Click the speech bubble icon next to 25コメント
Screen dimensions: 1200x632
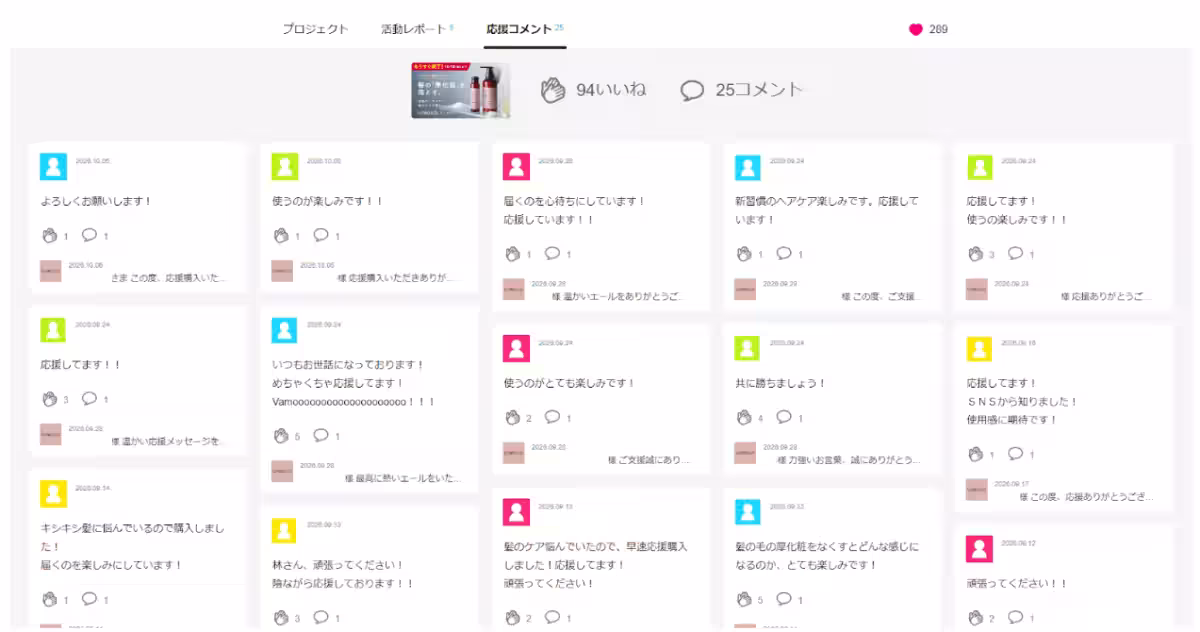(692, 90)
